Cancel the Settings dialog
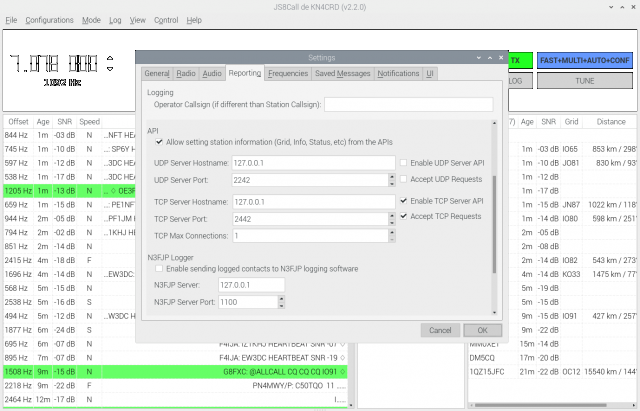 pyautogui.click(x=440, y=330)
